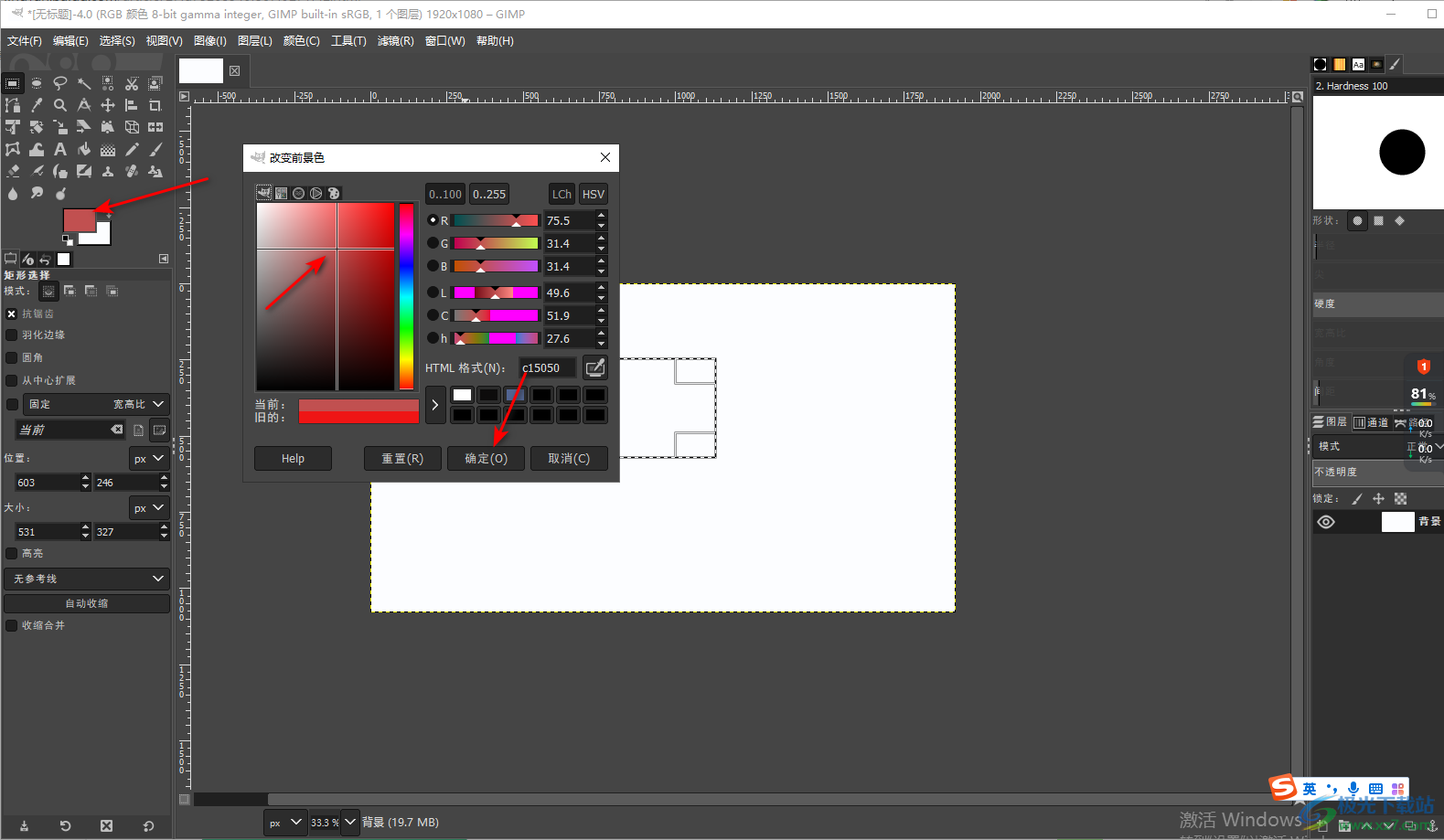Image resolution: width=1444 pixels, height=840 pixels.
Task: Click the 重置(R) button
Action: click(x=402, y=458)
